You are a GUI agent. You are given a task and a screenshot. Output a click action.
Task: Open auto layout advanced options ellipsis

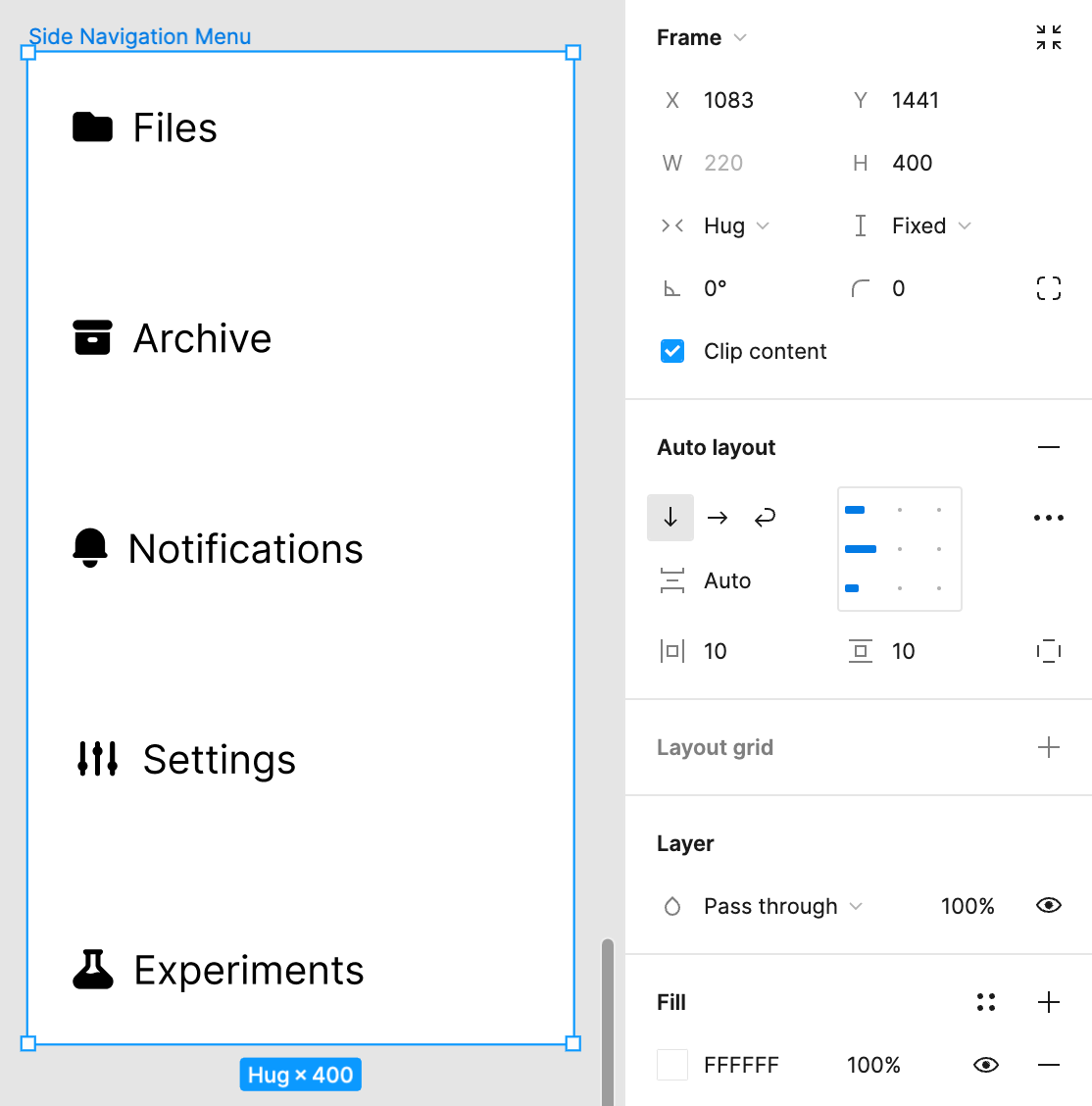[x=1049, y=518]
